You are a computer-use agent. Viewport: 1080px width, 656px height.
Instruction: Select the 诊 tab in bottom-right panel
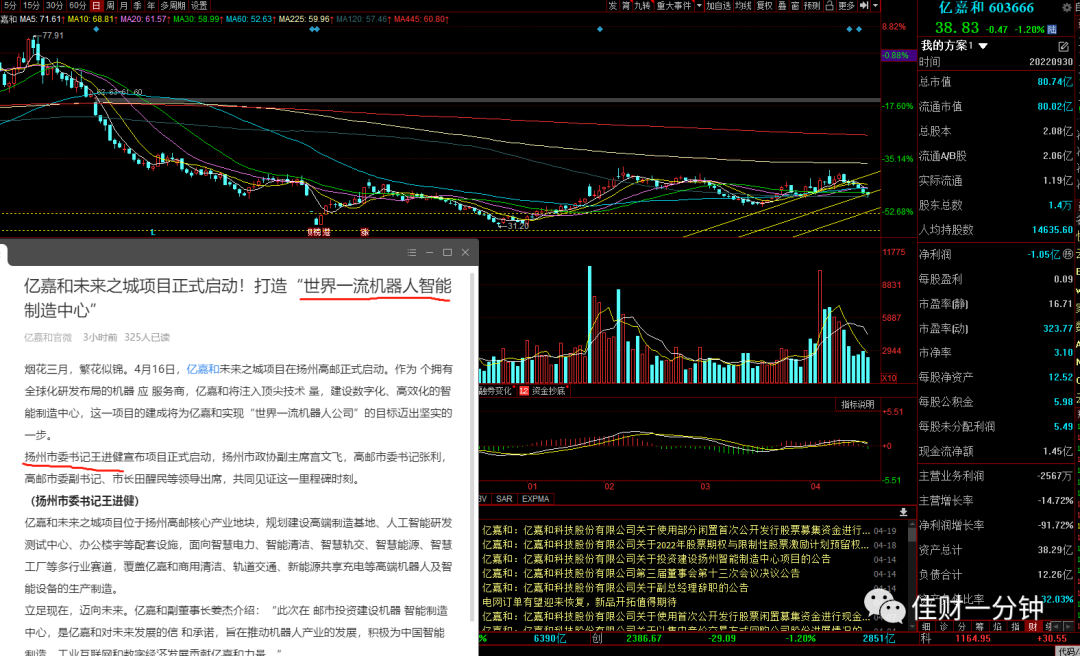(x=944, y=626)
